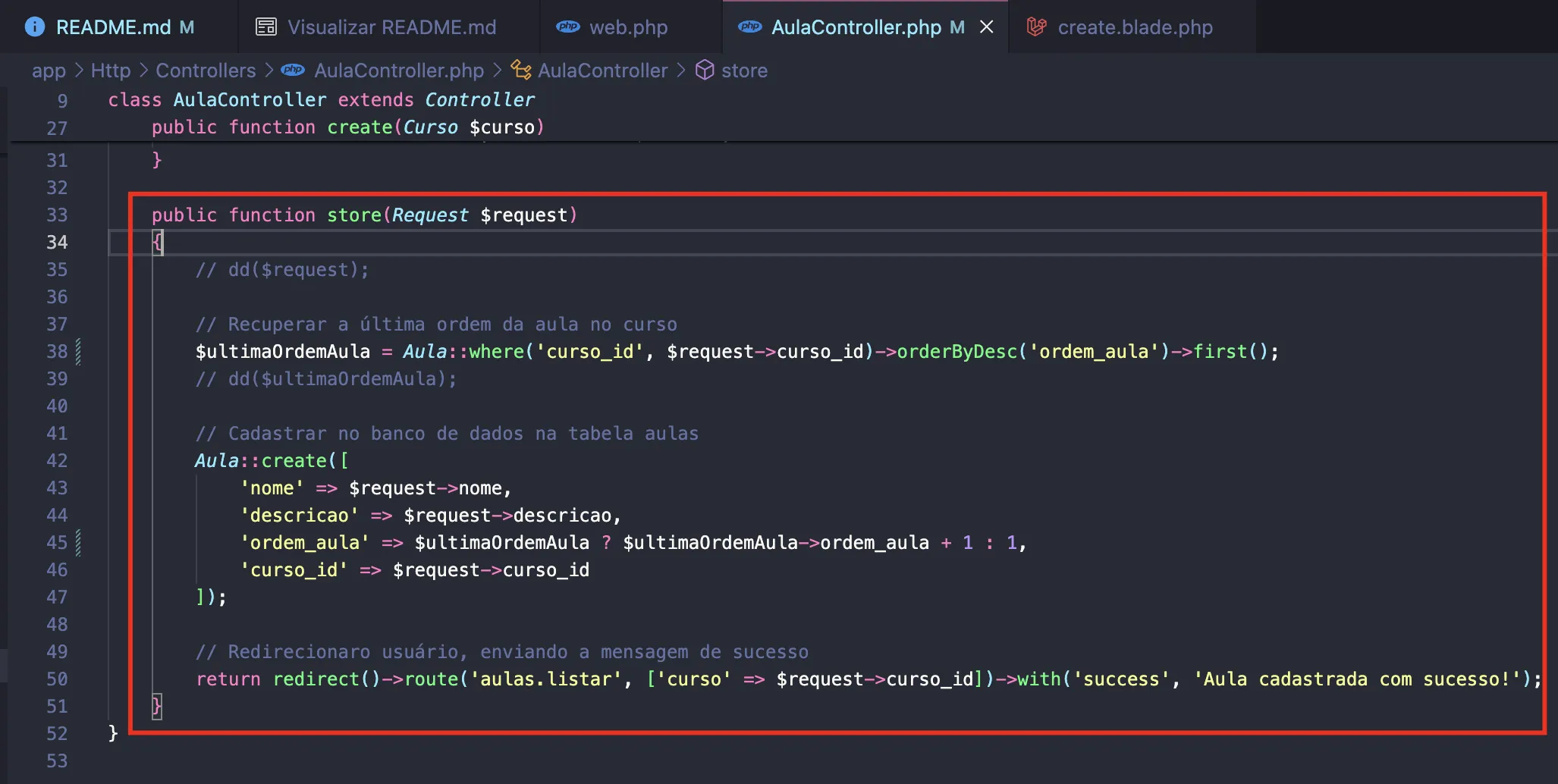Expand the Http breadcrumb segment
The image size is (1558, 784).
(111, 71)
